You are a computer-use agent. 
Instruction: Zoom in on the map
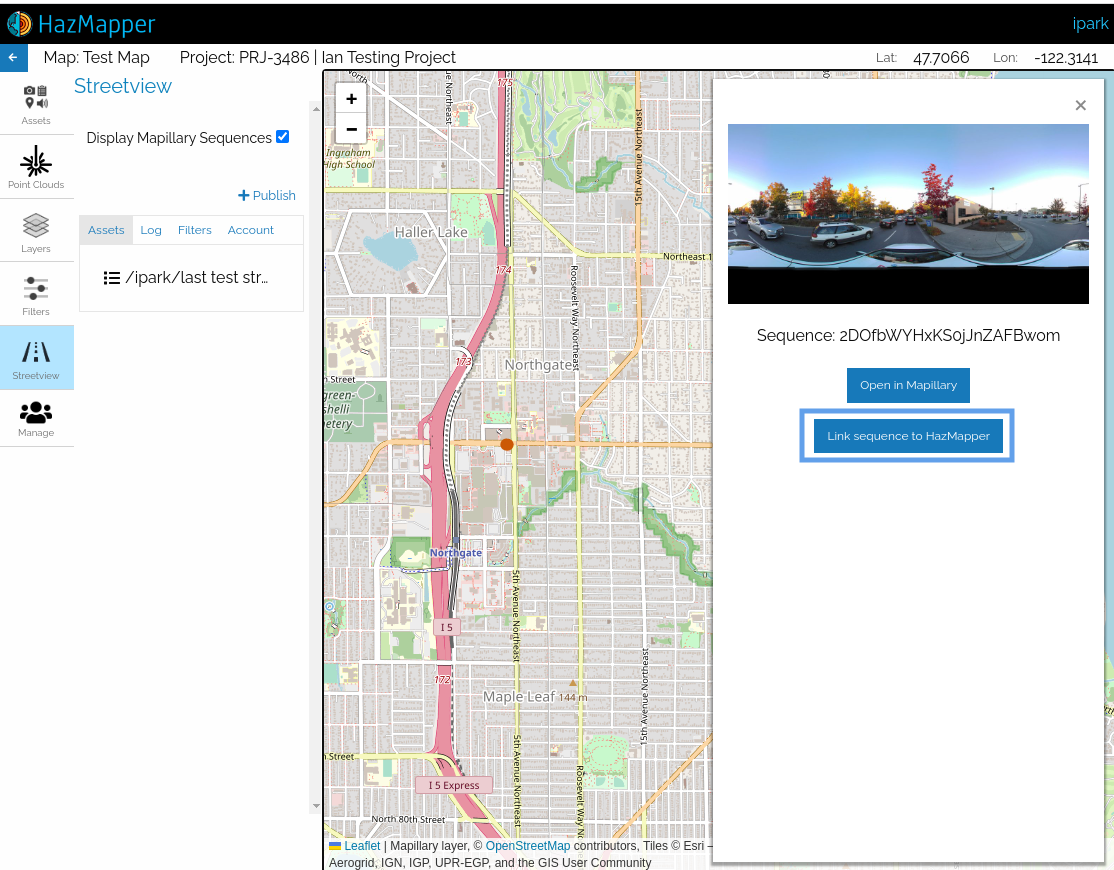pyautogui.click(x=351, y=99)
